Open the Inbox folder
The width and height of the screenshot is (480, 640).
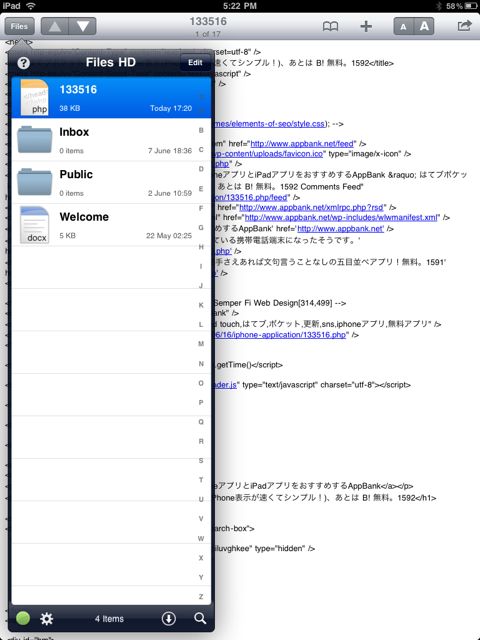pos(111,140)
